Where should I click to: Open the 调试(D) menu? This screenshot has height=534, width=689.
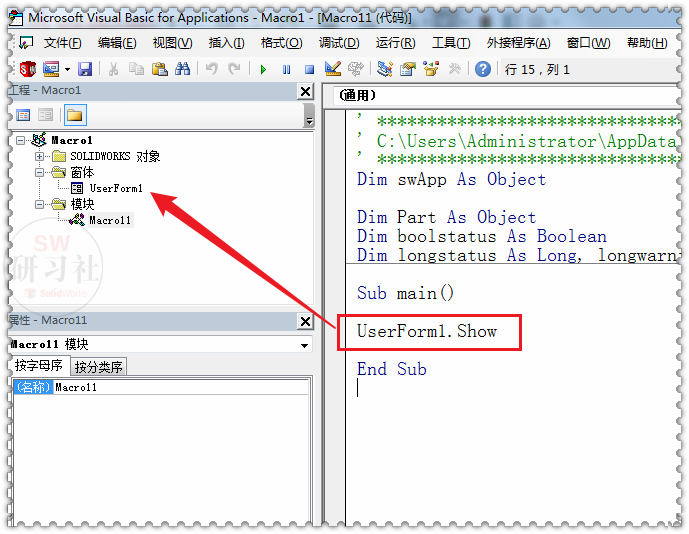click(339, 43)
